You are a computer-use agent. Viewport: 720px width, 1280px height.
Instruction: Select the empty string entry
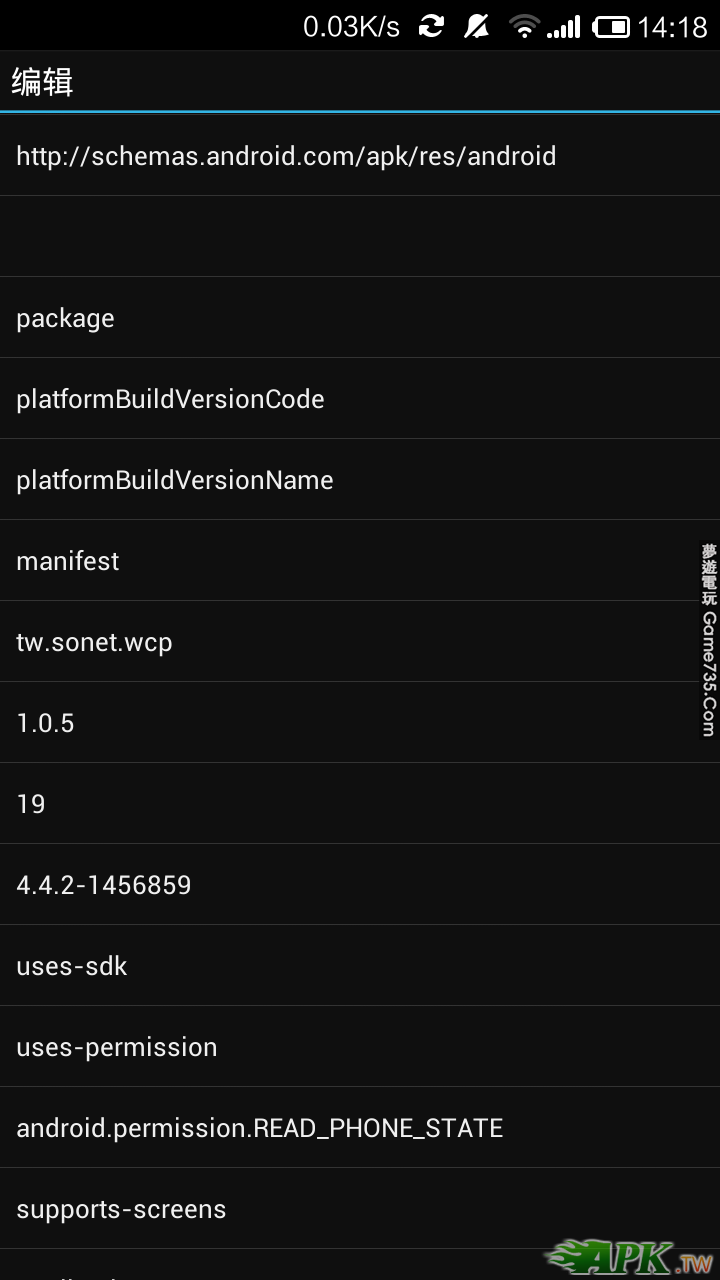click(360, 237)
